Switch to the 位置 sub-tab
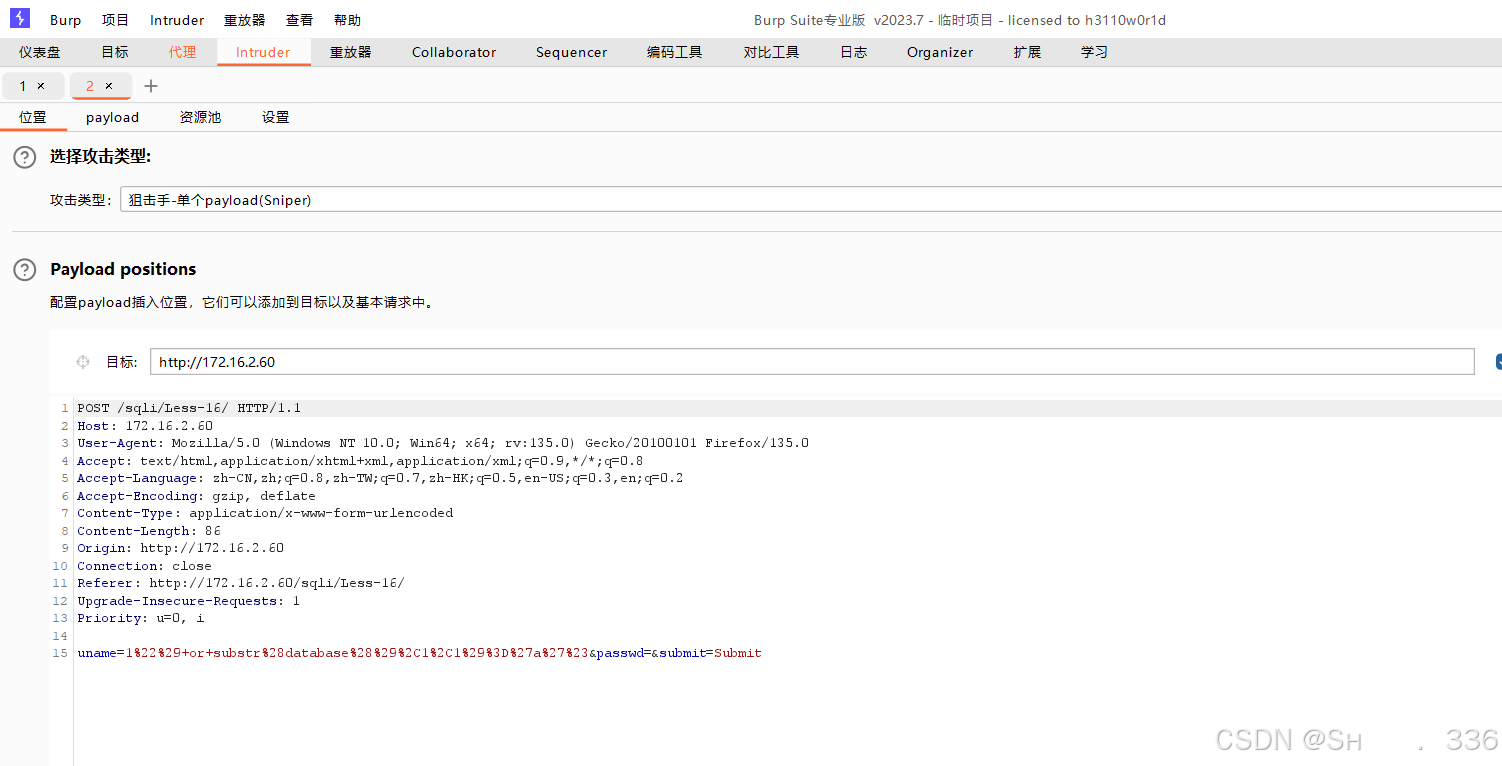 [33, 117]
